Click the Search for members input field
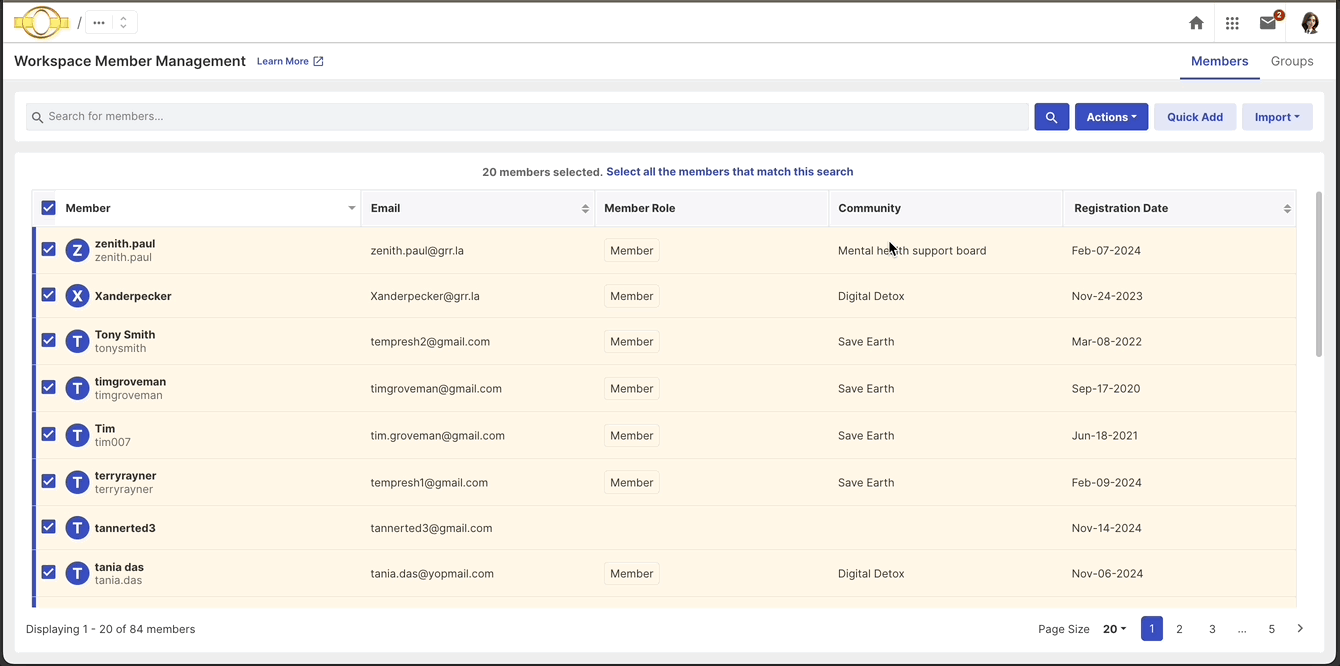The image size is (1340, 666). [x=530, y=117]
